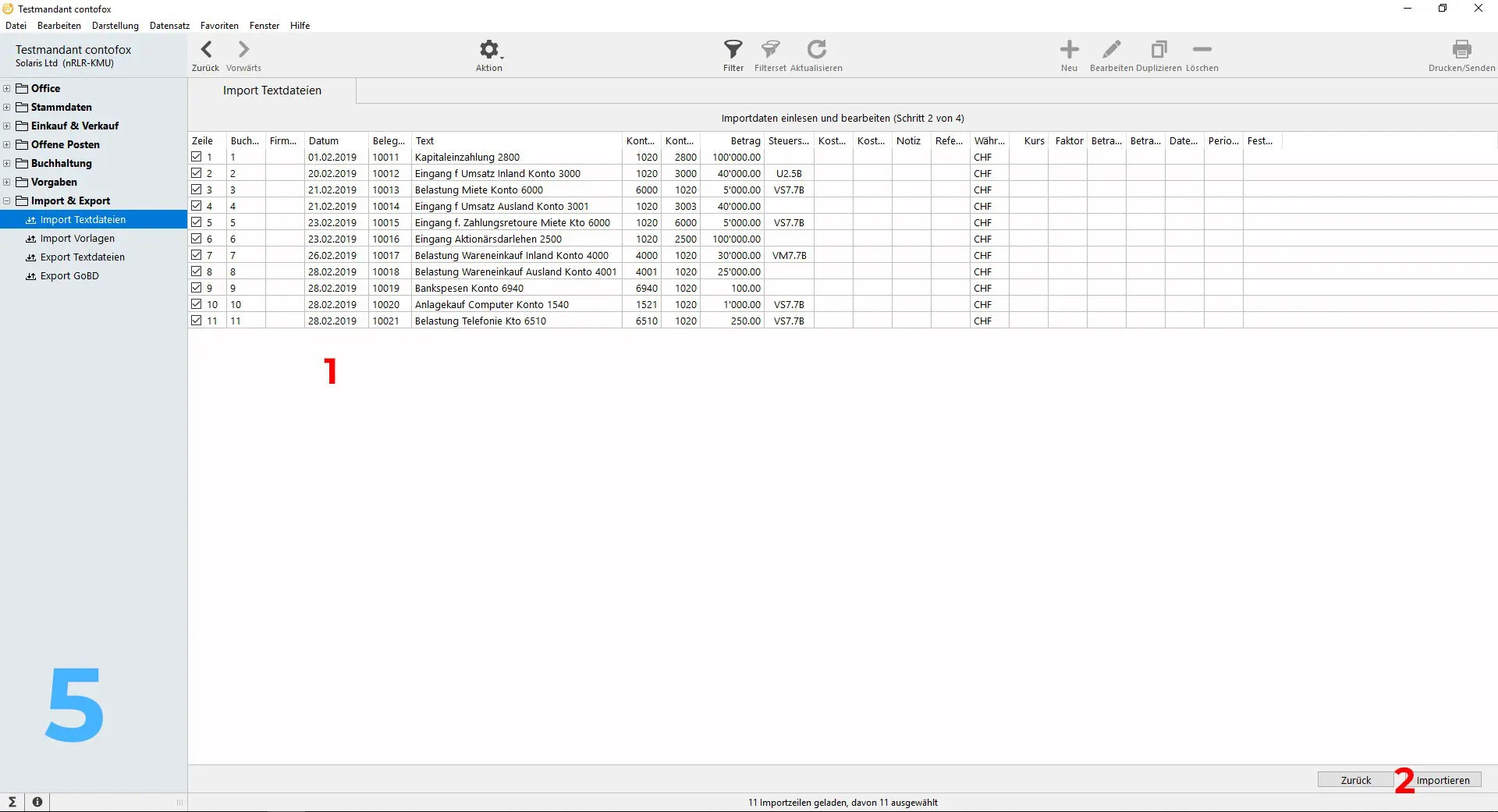The width and height of the screenshot is (1498, 812).
Task: Open the Filter funnel tool
Action: (733, 50)
